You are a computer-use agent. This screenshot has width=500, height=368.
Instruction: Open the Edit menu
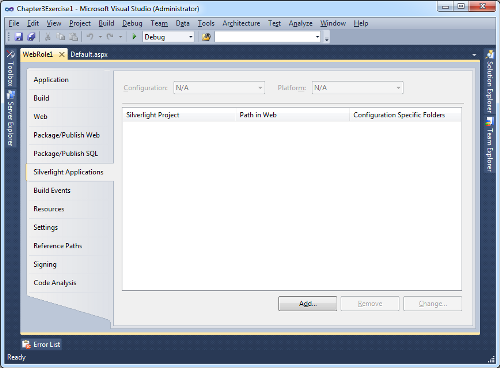[x=33, y=23]
